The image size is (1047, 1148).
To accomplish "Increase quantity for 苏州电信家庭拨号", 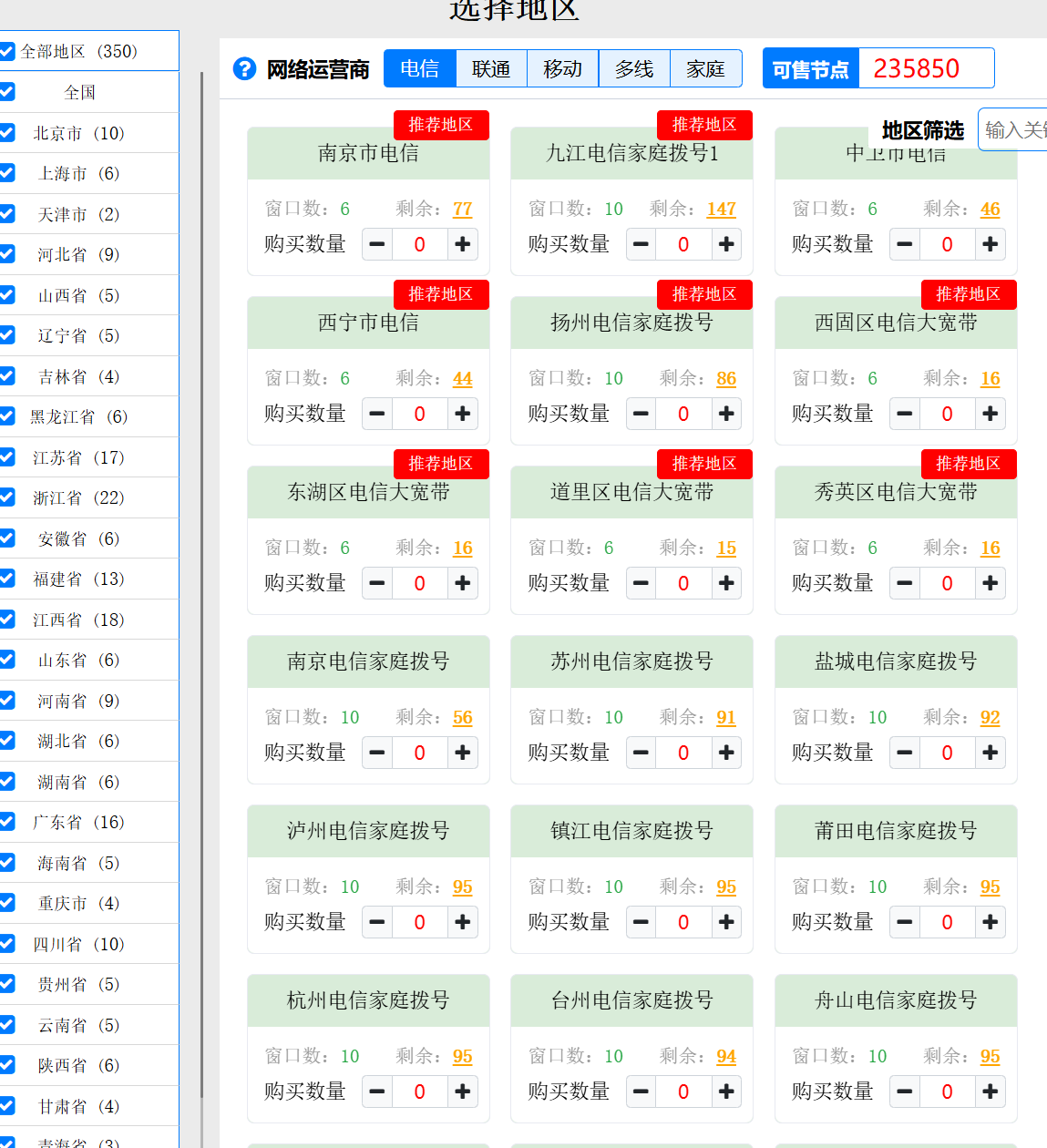I will tap(726, 753).
